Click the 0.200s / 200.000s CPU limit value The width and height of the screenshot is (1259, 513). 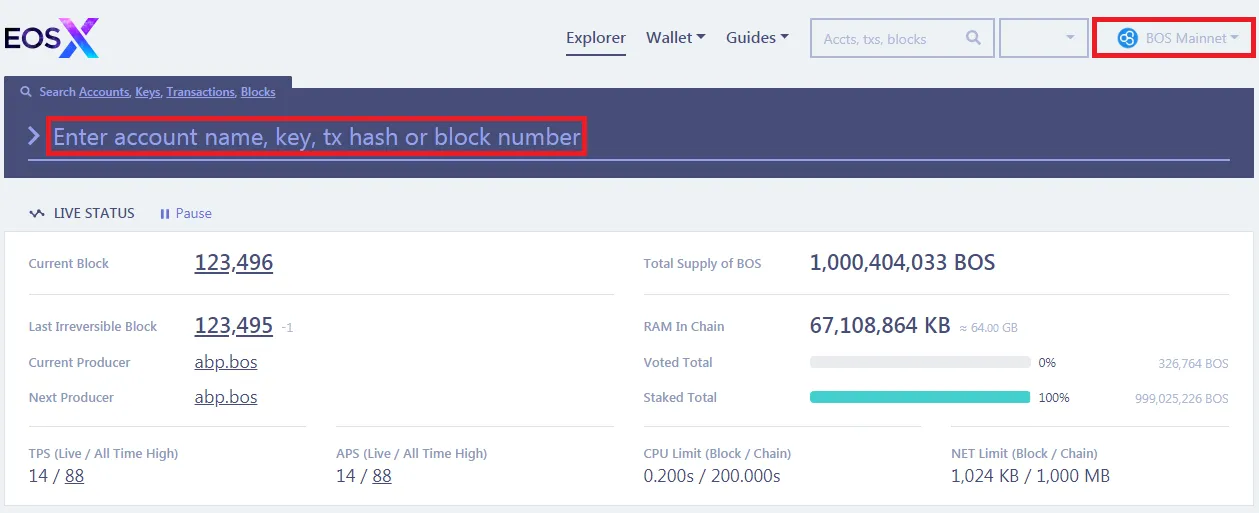click(x=712, y=476)
